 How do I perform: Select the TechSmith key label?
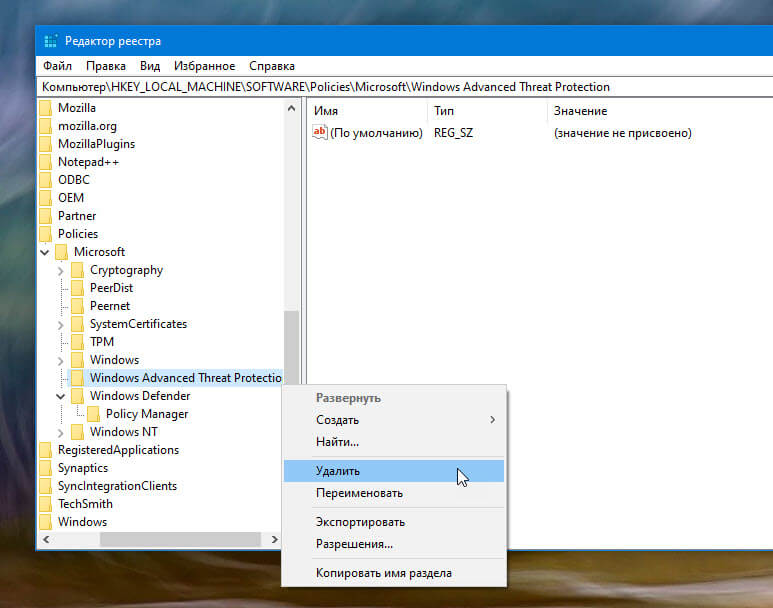tap(85, 504)
